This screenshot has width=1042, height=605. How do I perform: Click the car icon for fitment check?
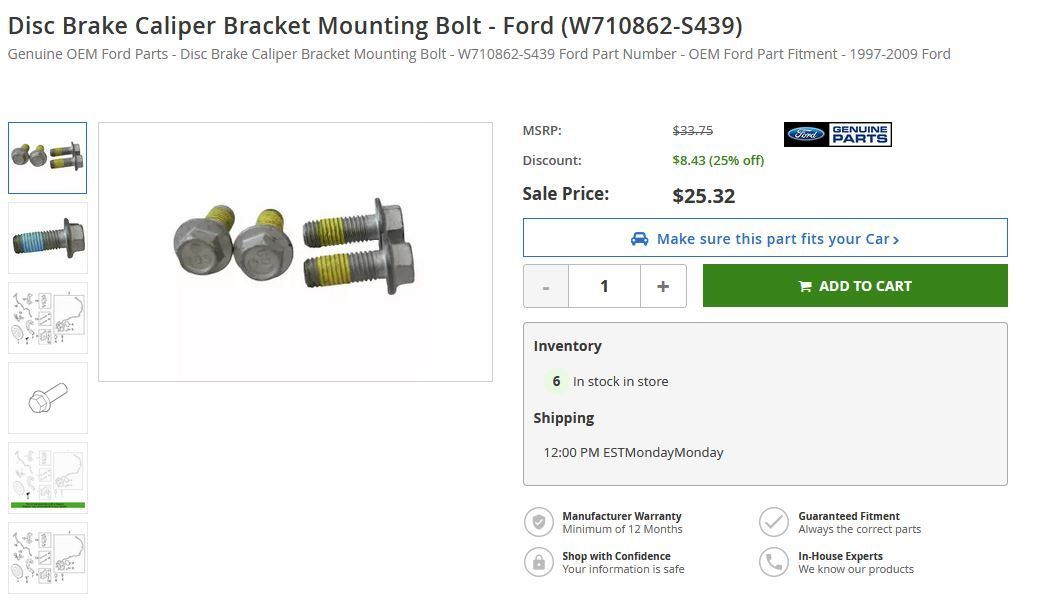(639, 237)
